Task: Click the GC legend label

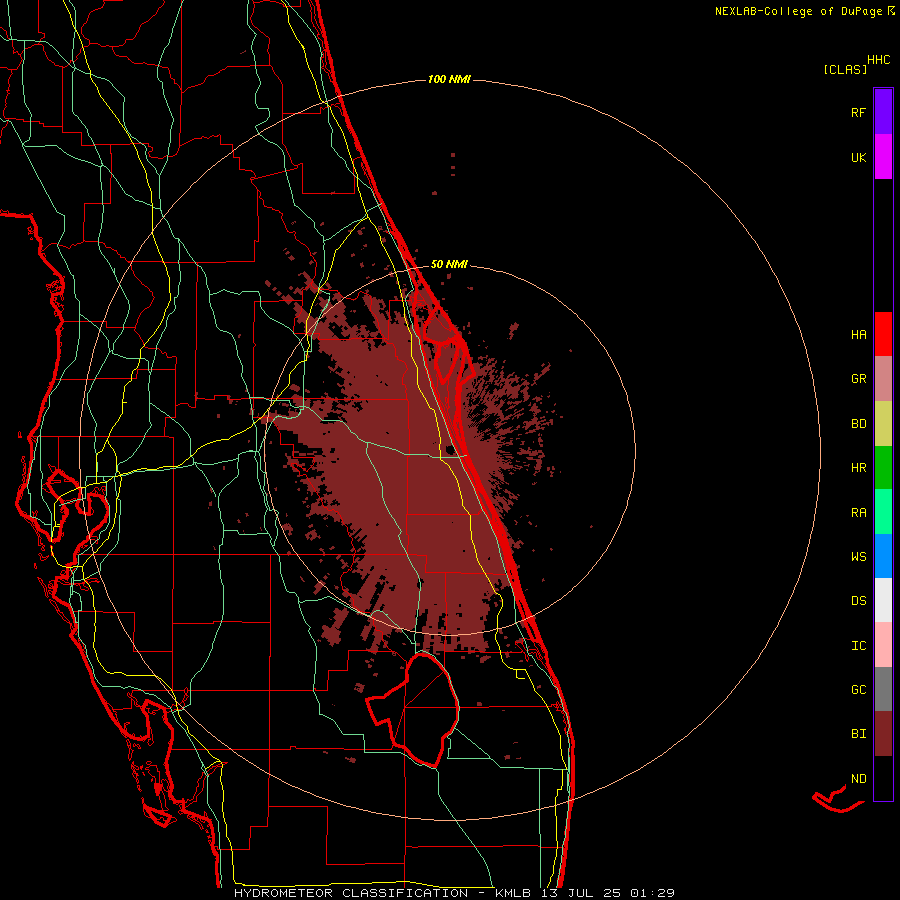Action: pos(858,690)
